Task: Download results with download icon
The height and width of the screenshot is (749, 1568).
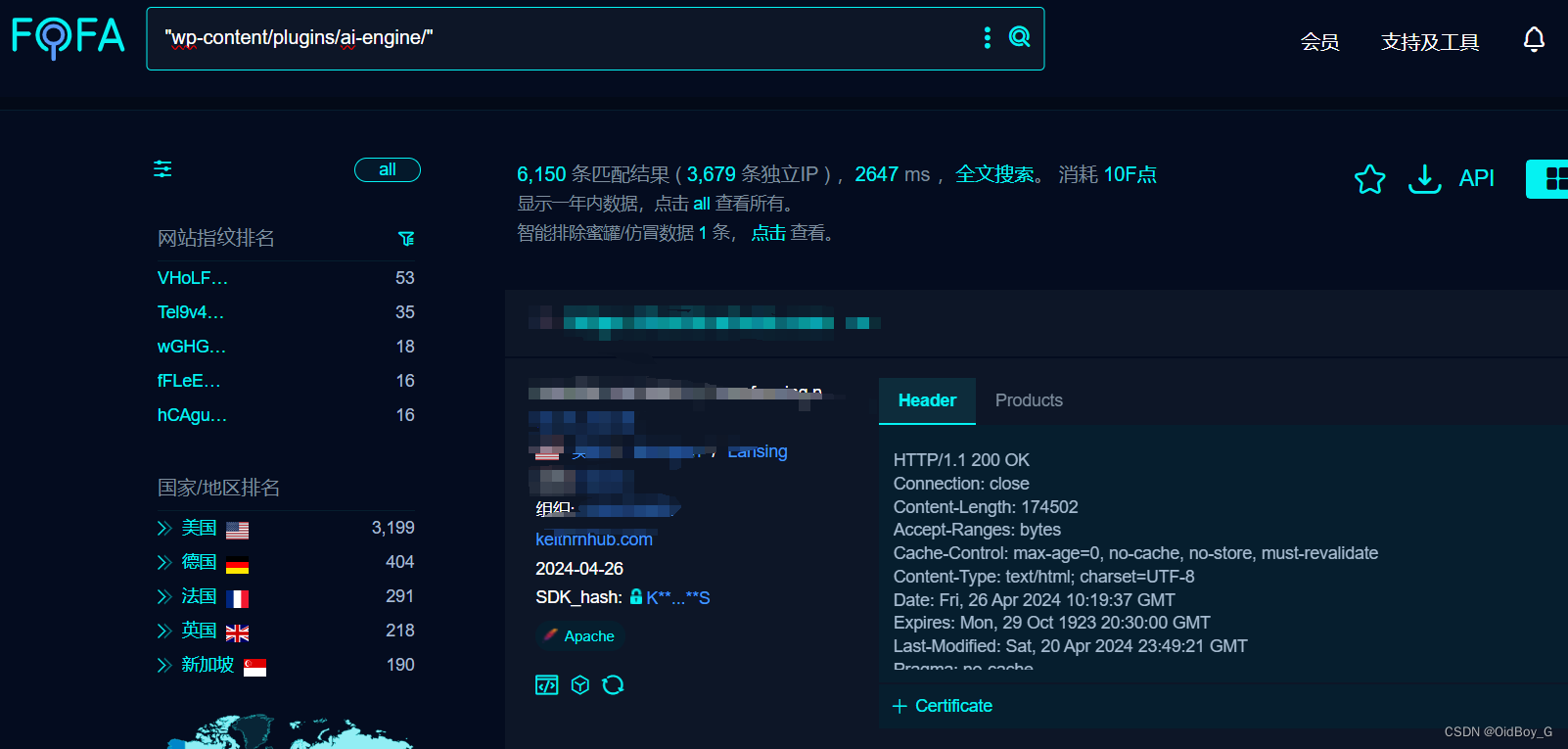Action: [1424, 178]
